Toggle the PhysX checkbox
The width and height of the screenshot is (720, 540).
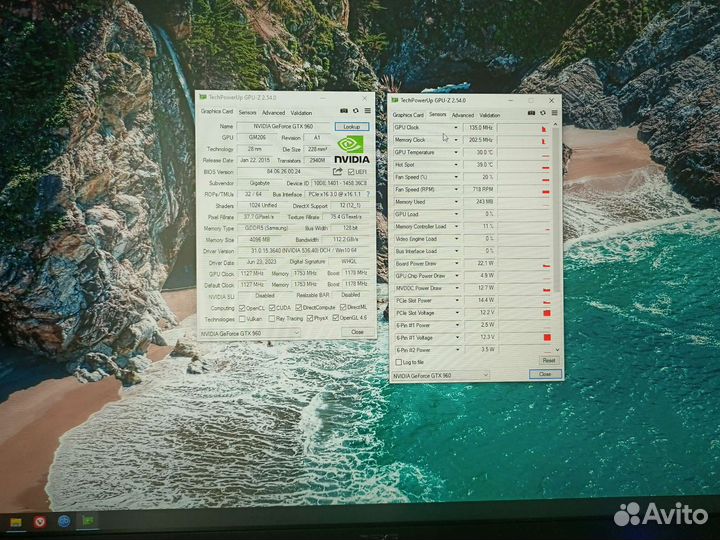pyautogui.click(x=310, y=318)
